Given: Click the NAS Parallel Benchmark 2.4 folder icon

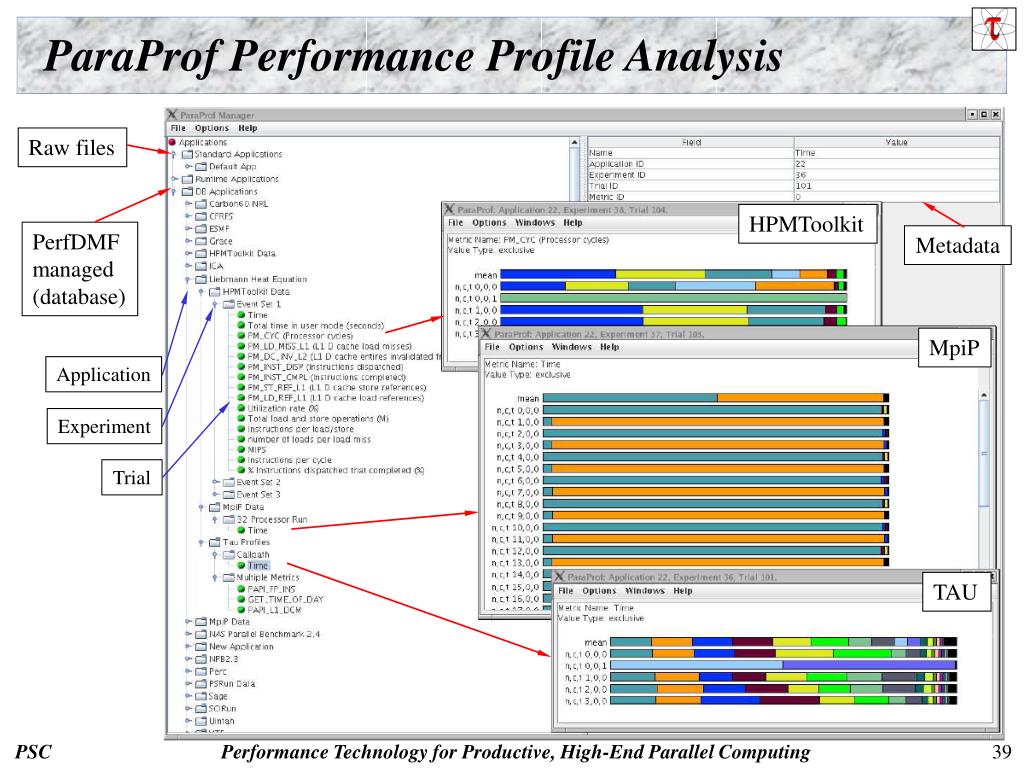Looking at the screenshot, I should click(x=201, y=634).
